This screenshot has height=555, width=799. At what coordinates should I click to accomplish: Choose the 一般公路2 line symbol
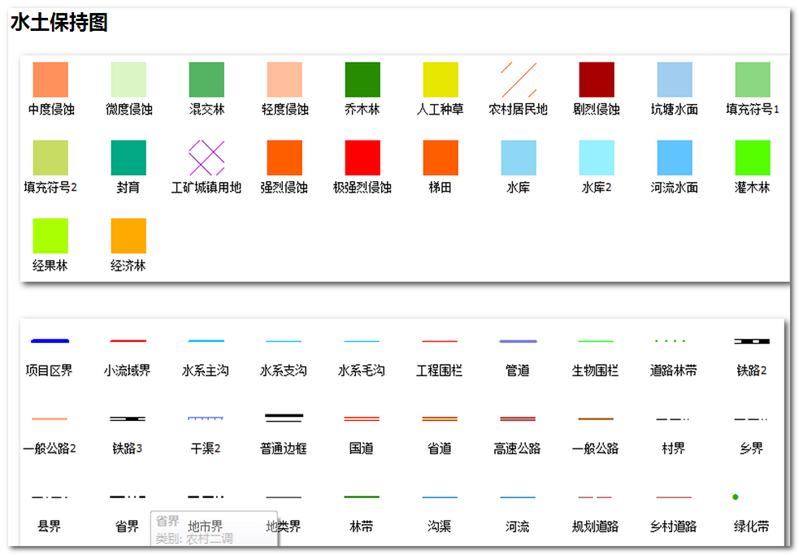pos(49,419)
